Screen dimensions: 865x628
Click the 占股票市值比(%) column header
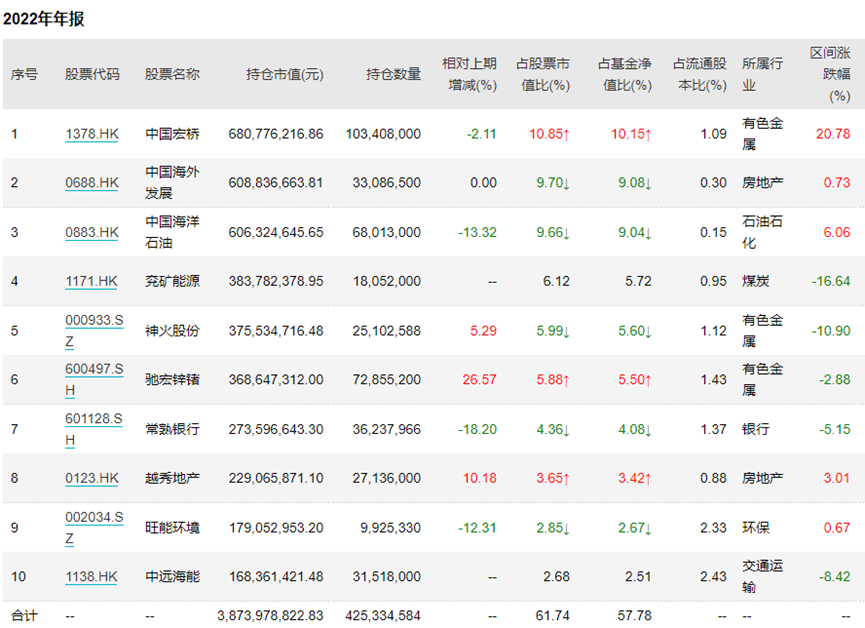pyautogui.click(x=543, y=74)
